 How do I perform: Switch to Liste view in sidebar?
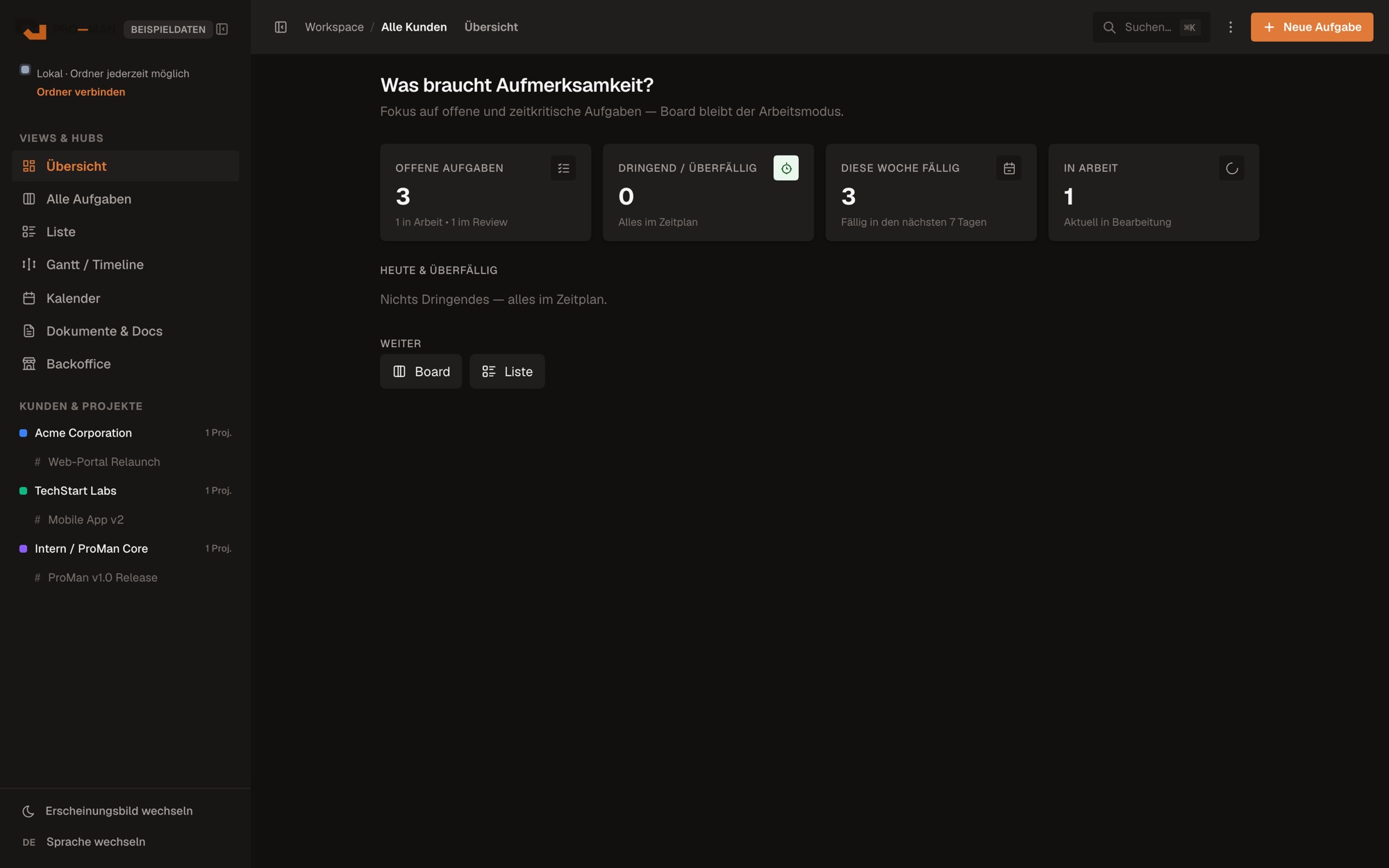pyautogui.click(x=126, y=232)
